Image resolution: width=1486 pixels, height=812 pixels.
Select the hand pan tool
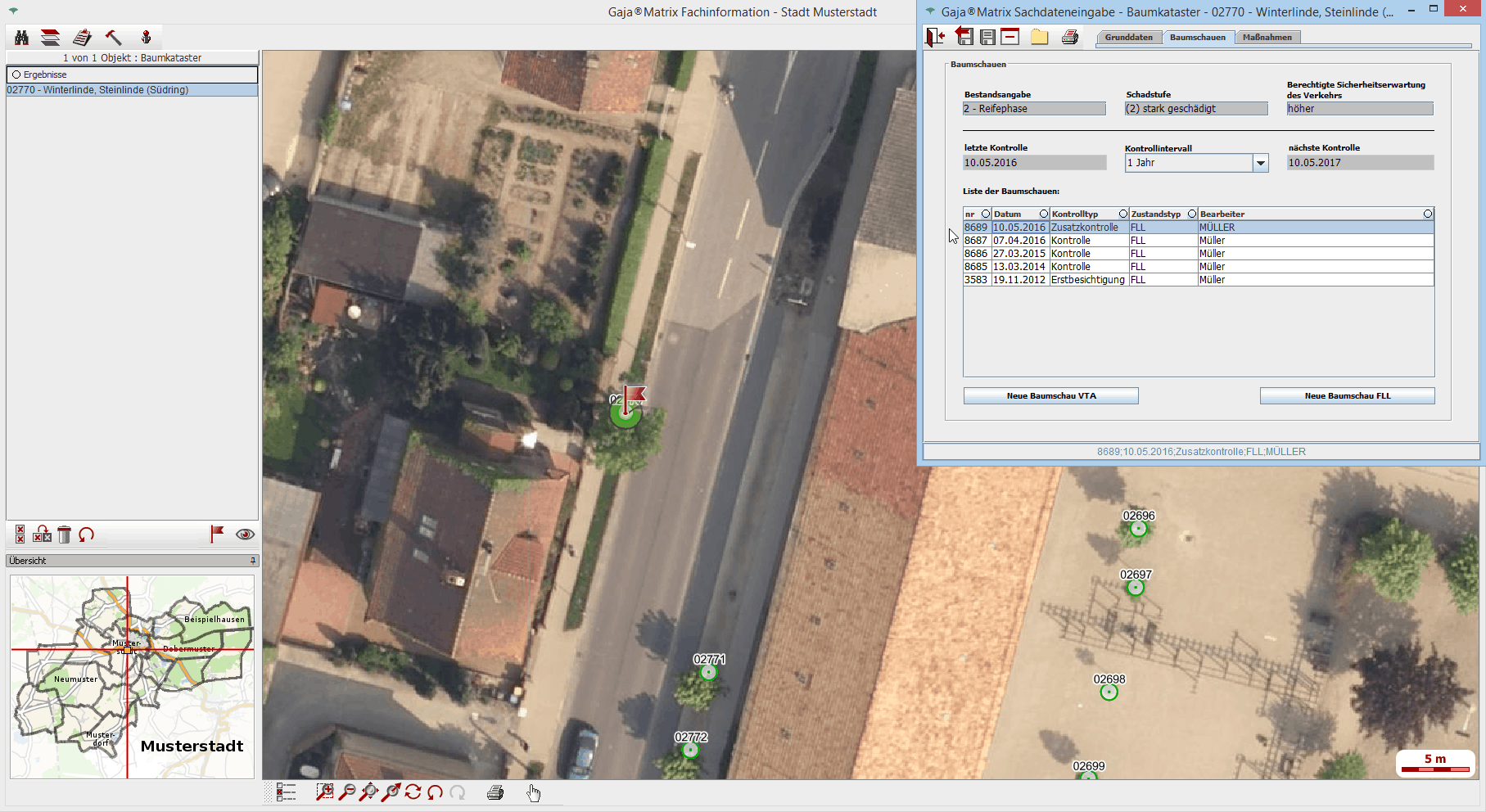[534, 792]
